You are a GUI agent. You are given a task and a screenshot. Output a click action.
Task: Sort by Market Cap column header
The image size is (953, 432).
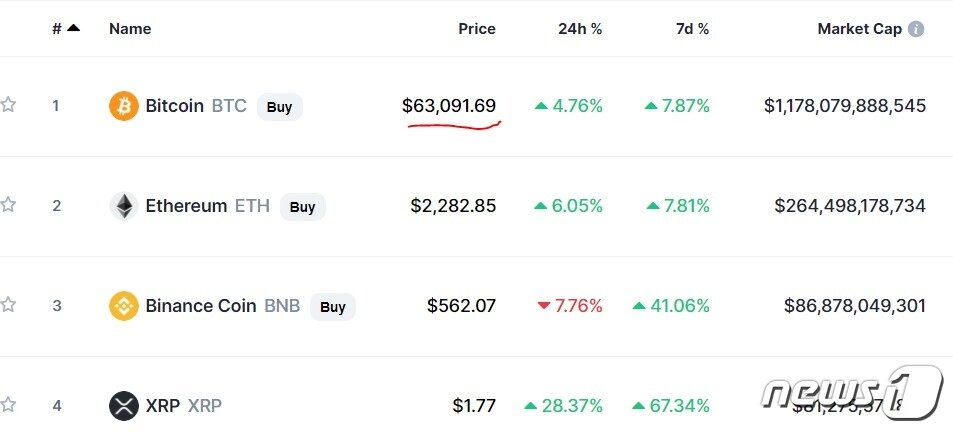pos(859,29)
